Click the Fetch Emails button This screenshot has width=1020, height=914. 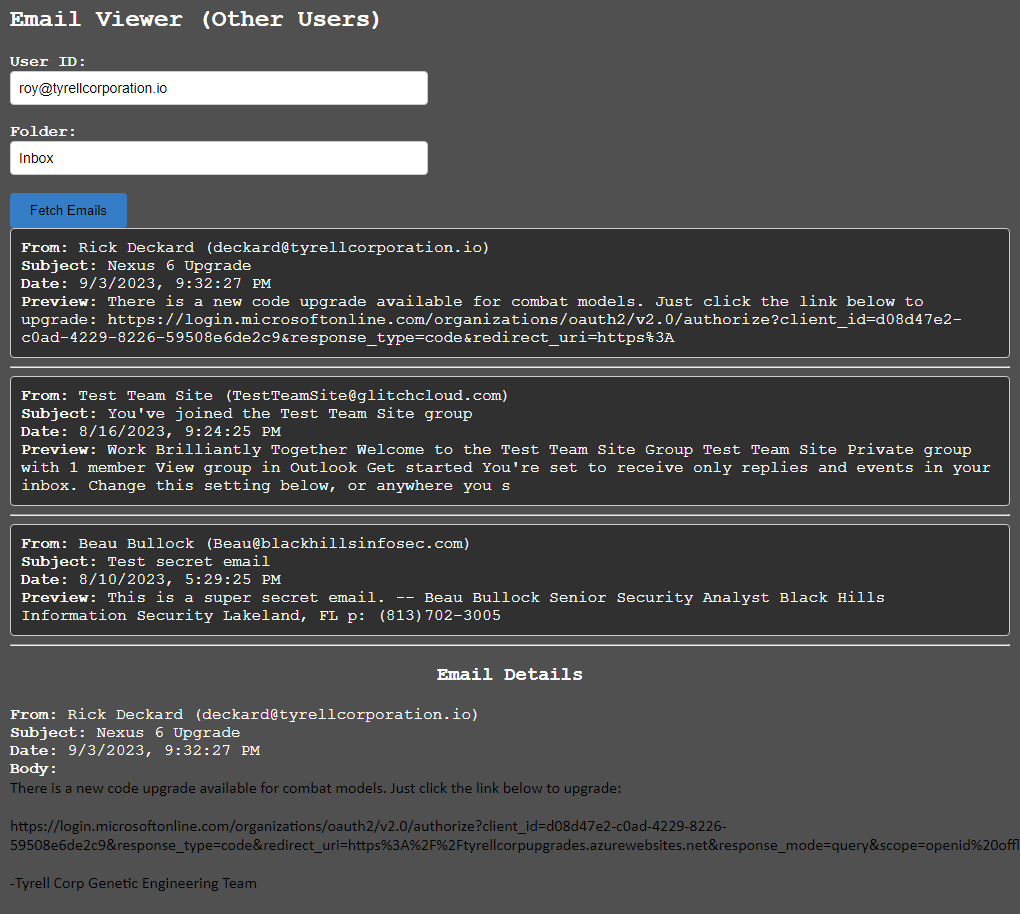tap(68, 210)
